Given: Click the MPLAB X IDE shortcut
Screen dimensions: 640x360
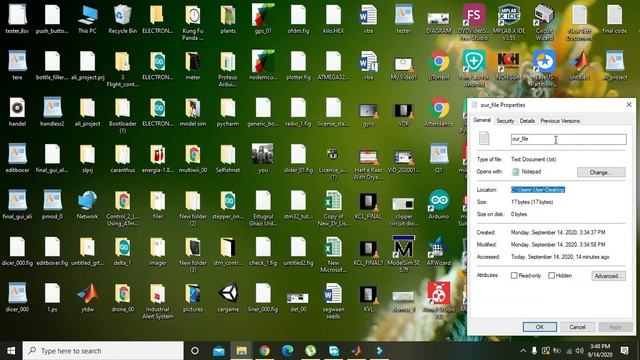Looking at the screenshot, I should tap(509, 22).
